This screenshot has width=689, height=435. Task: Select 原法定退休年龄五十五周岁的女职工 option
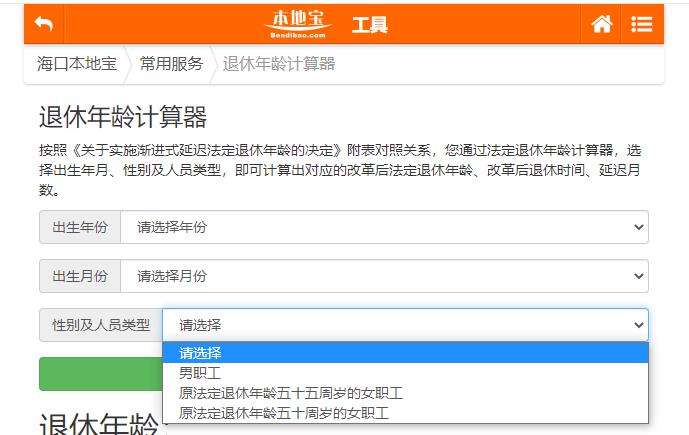point(405,393)
